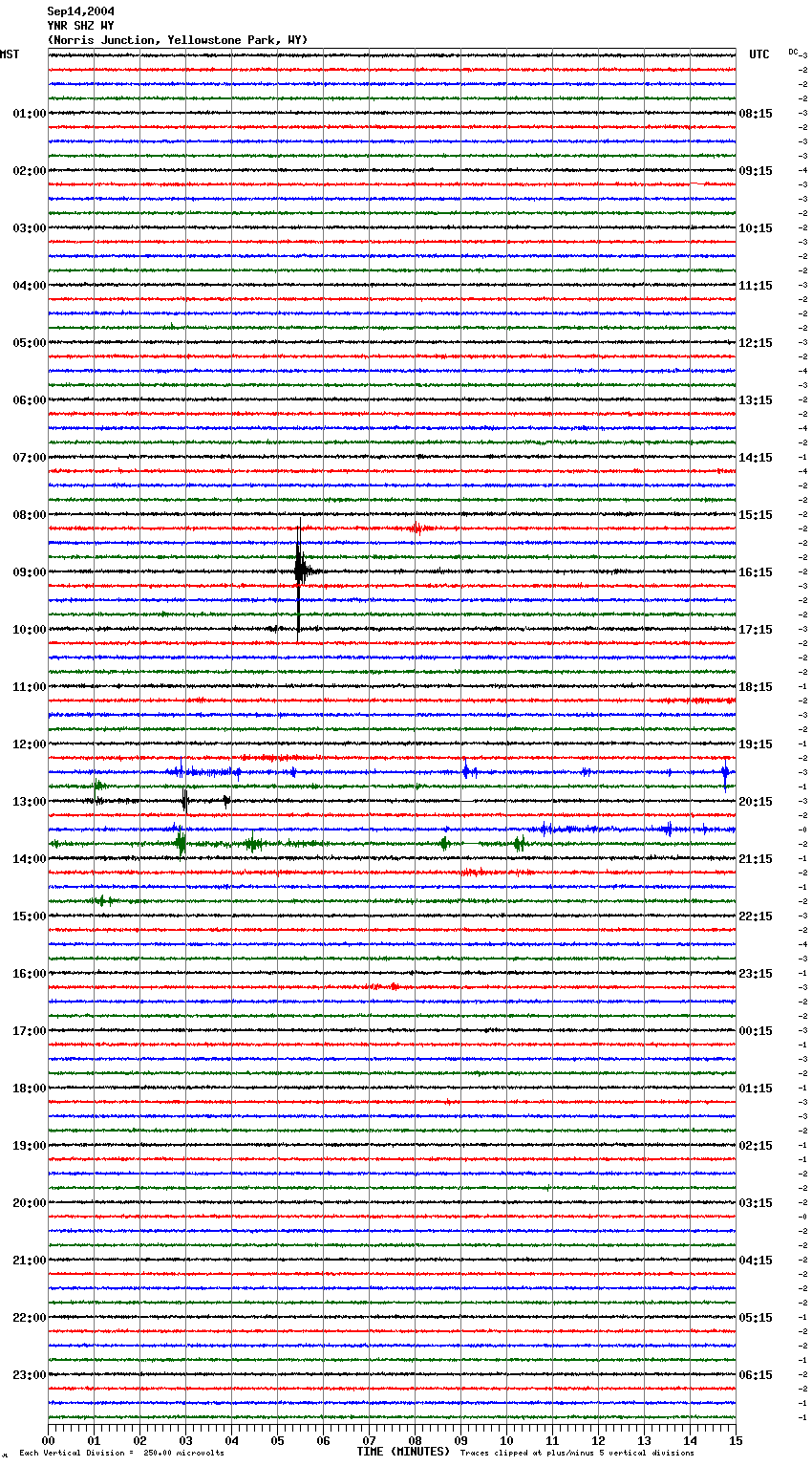The image size is (812, 1466).
Task: Click the blue spike at the trace's right end
Action: [725, 772]
